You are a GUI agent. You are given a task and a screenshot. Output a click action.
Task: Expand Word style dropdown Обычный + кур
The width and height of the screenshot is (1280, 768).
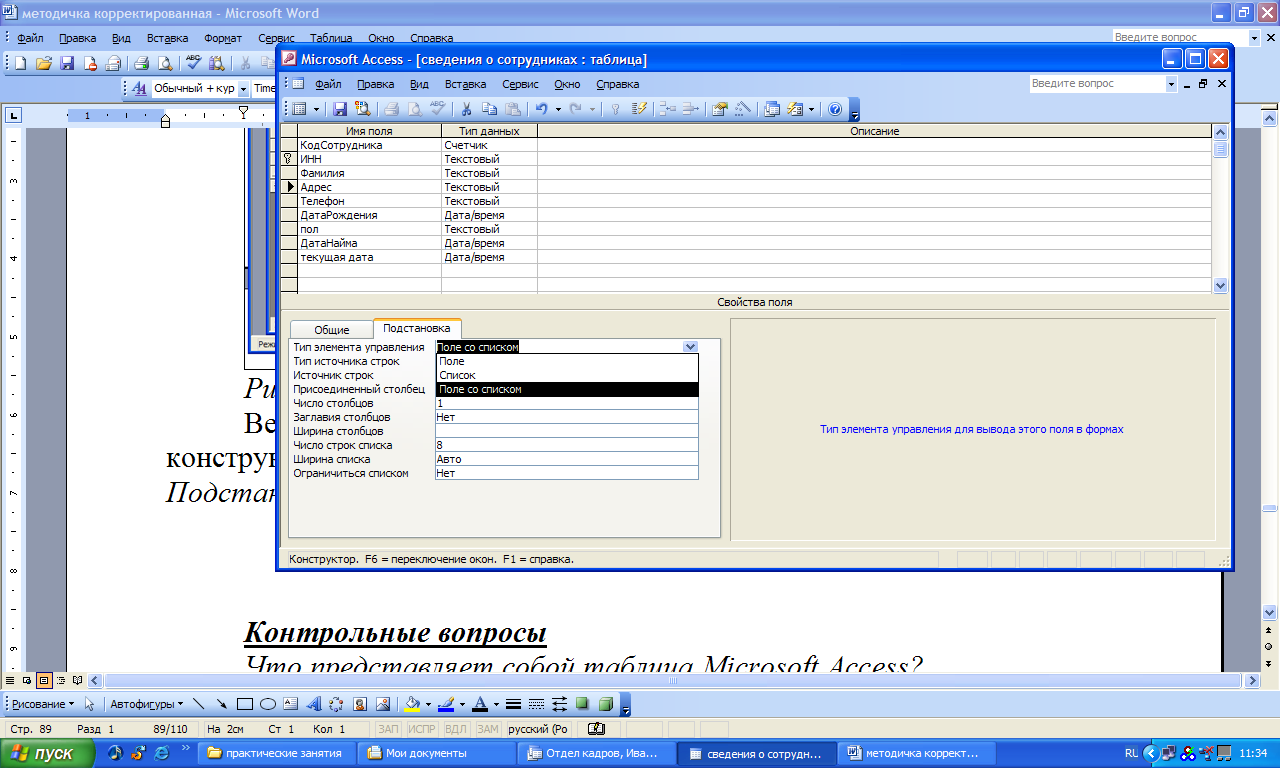point(243,88)
